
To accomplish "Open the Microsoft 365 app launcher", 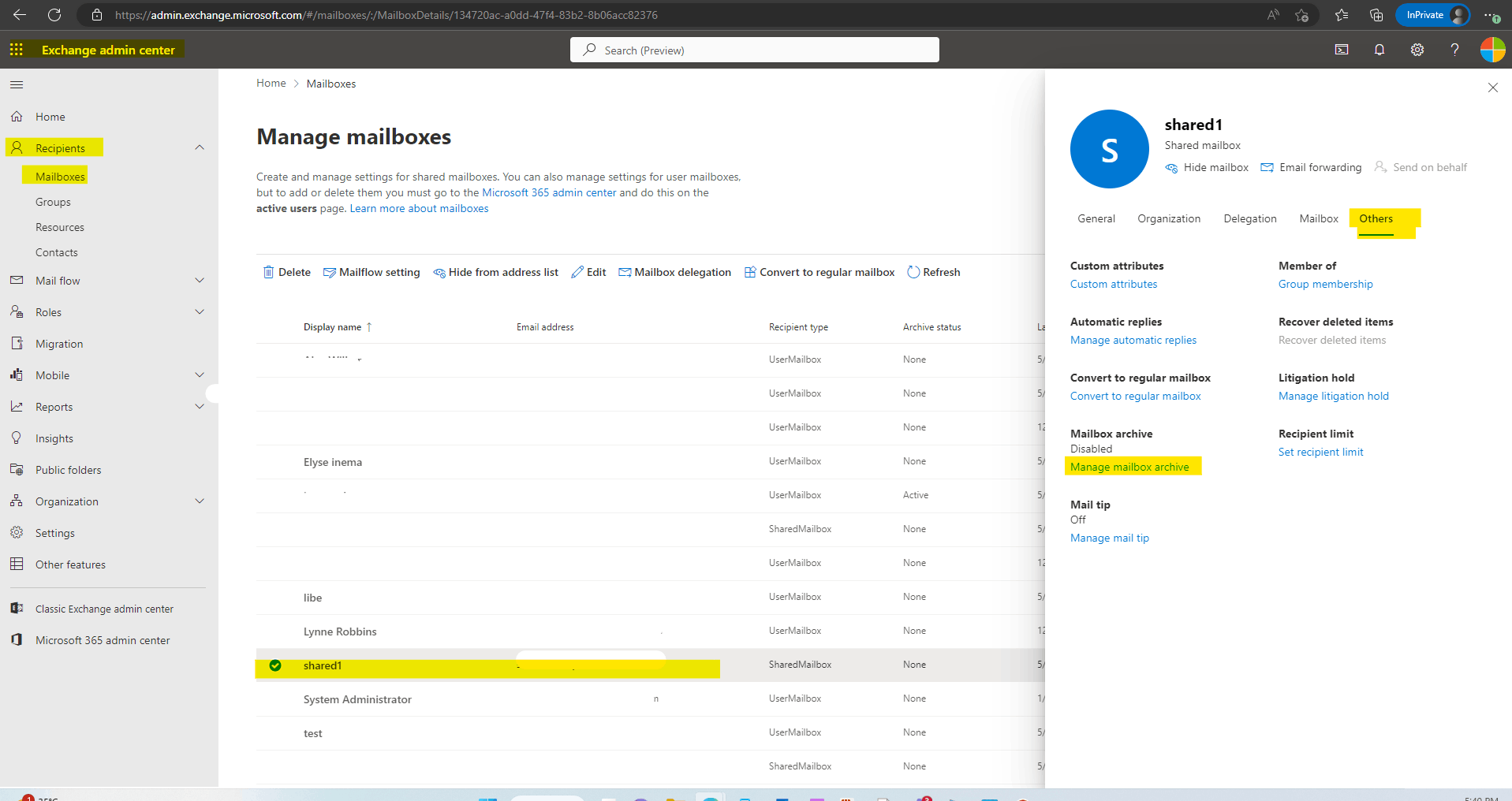I will click(16, 49).
